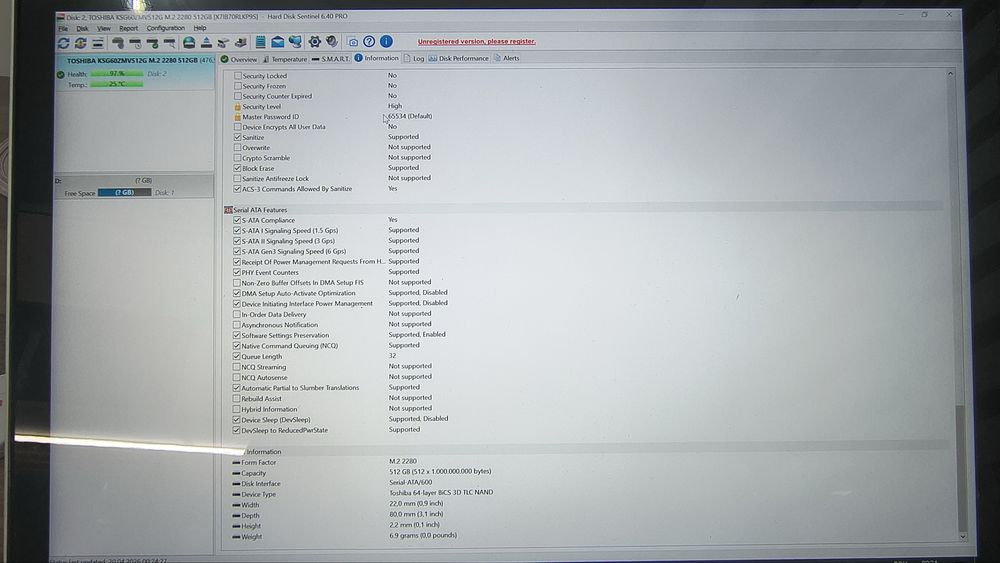
Task: Toggle the NCQ Streaming checkbox
Action: (237, 367)
